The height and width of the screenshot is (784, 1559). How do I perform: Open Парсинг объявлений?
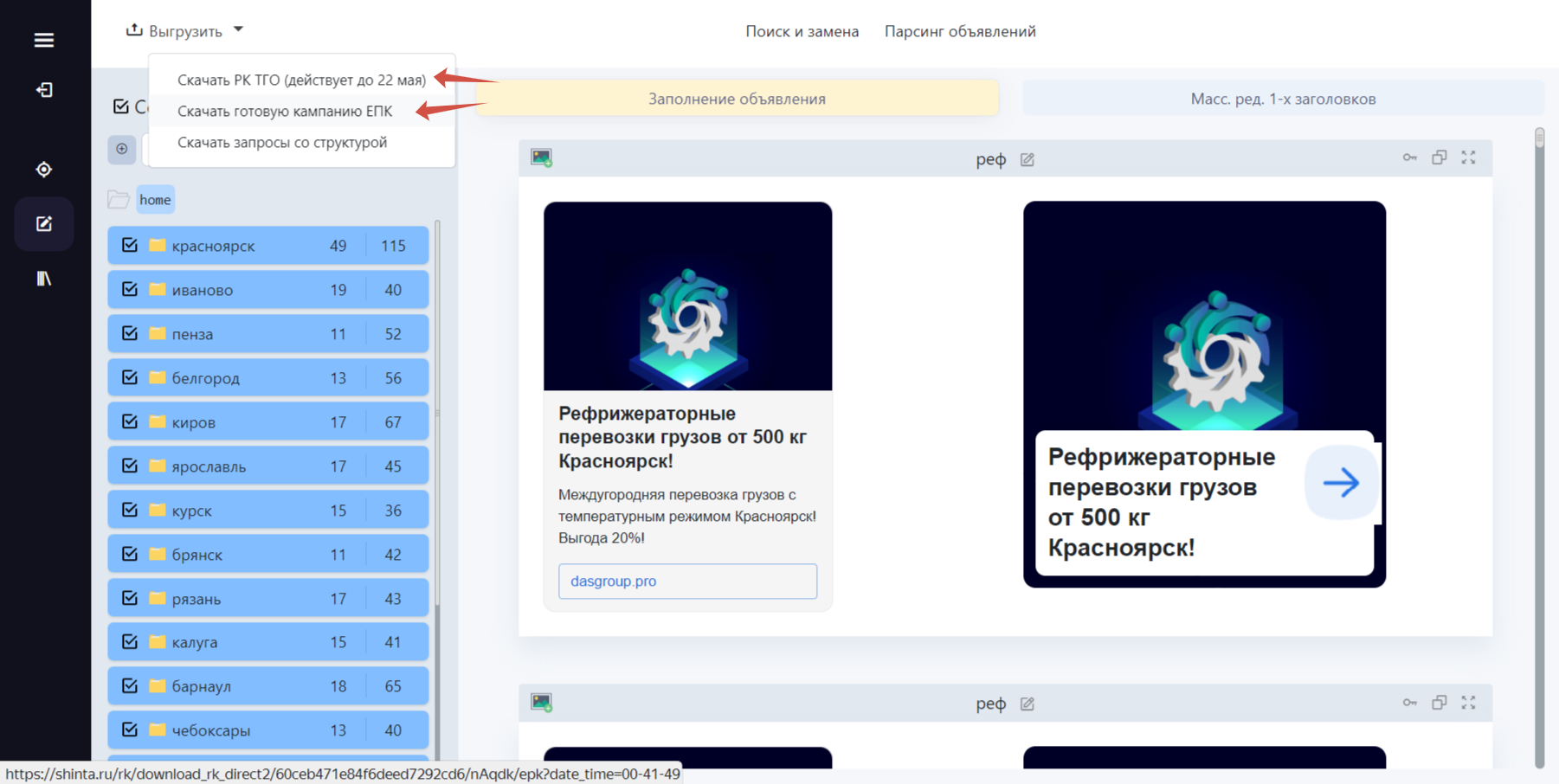(960, 31)
